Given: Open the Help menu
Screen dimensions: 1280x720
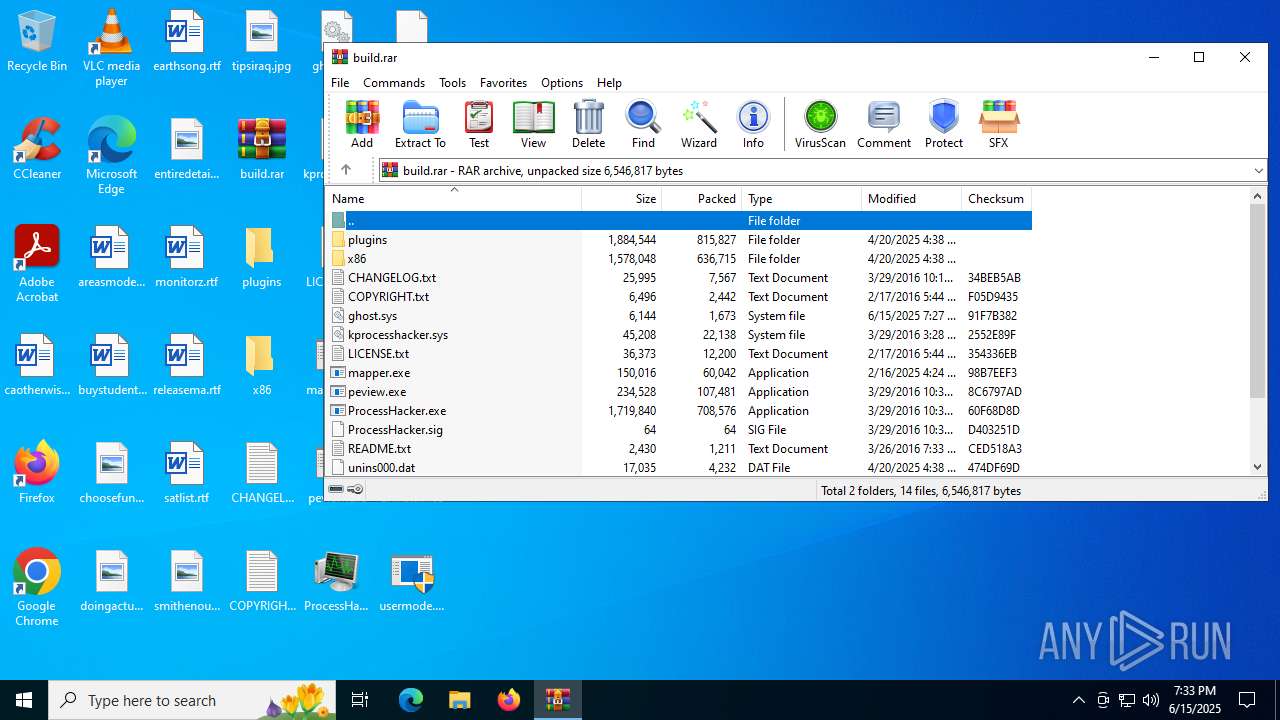Looking at the screenshot, I should click(609, 83).
